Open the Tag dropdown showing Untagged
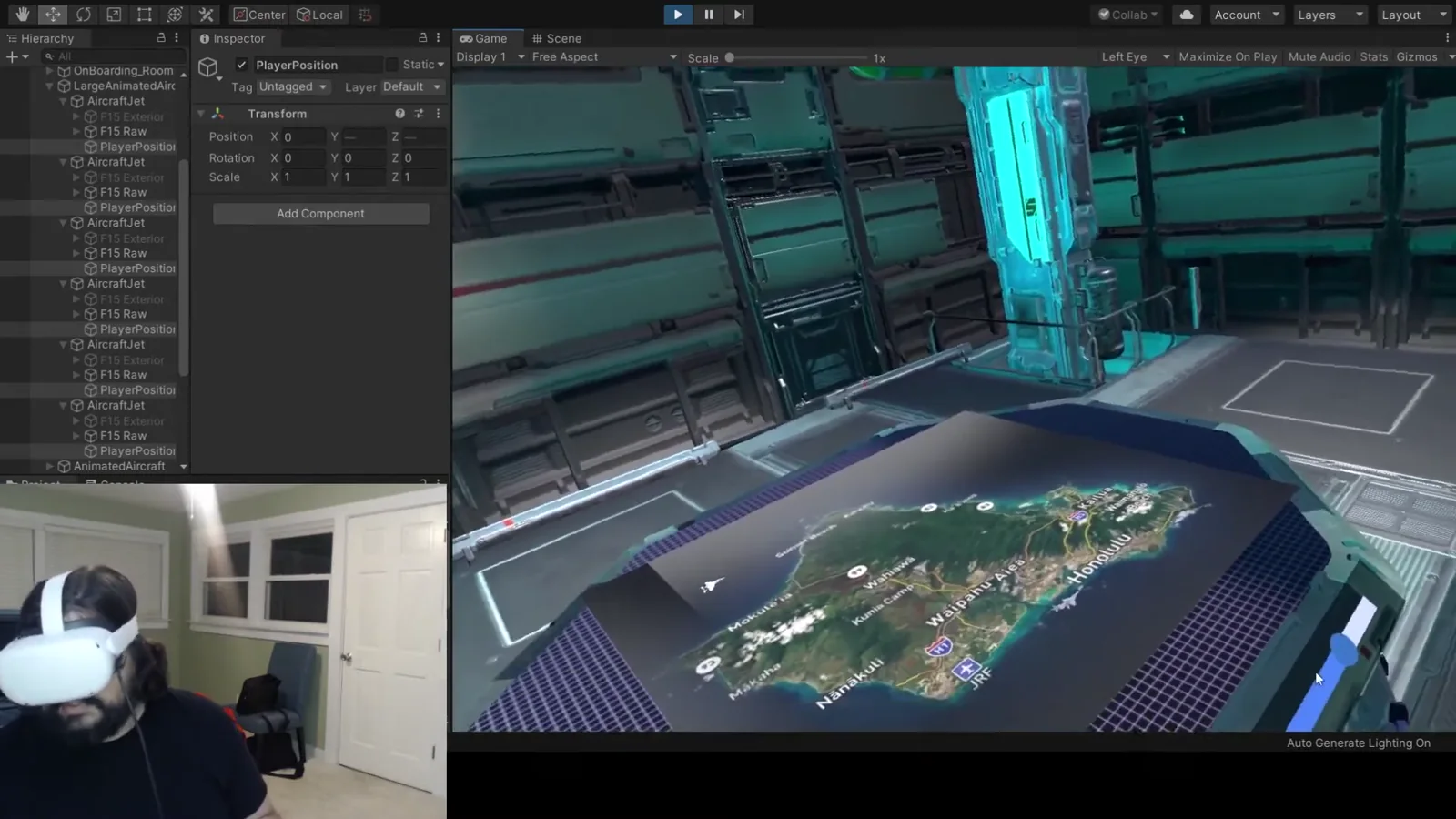The image size is (1456, 819). (292, 87)
